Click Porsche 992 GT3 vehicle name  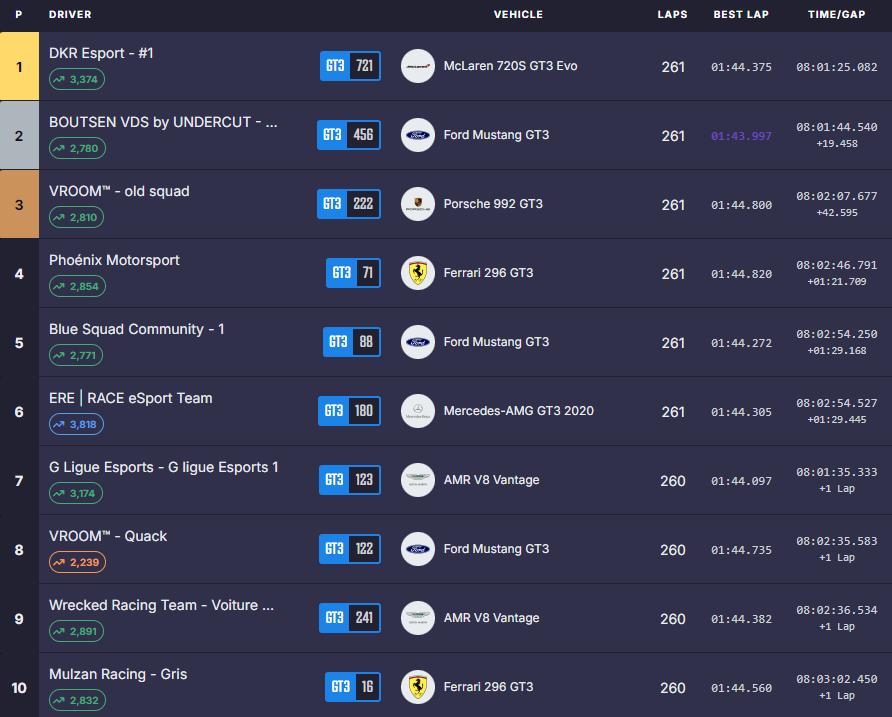point(493,204)
